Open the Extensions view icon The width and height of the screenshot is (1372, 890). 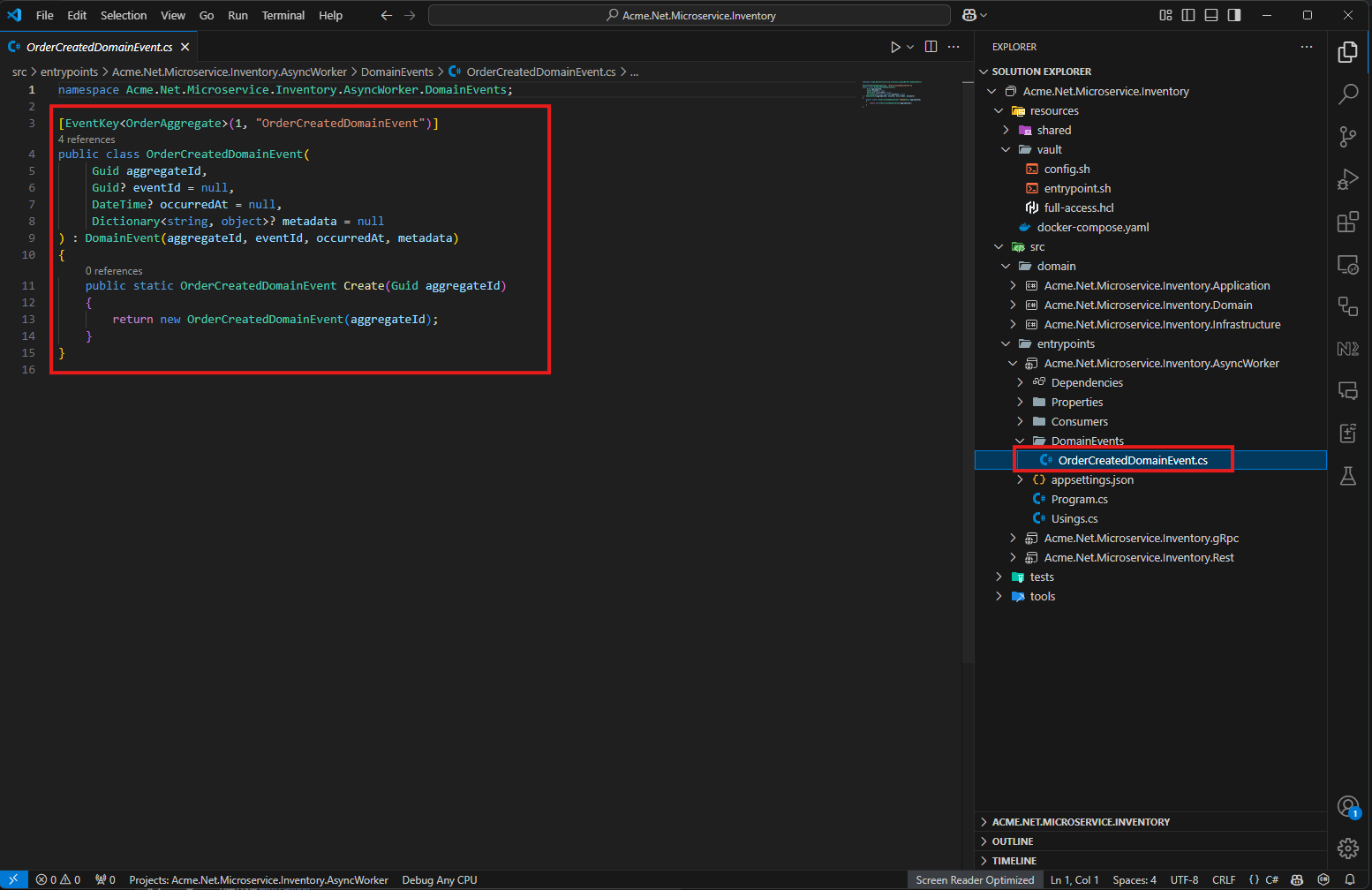tap(1348, 222)
